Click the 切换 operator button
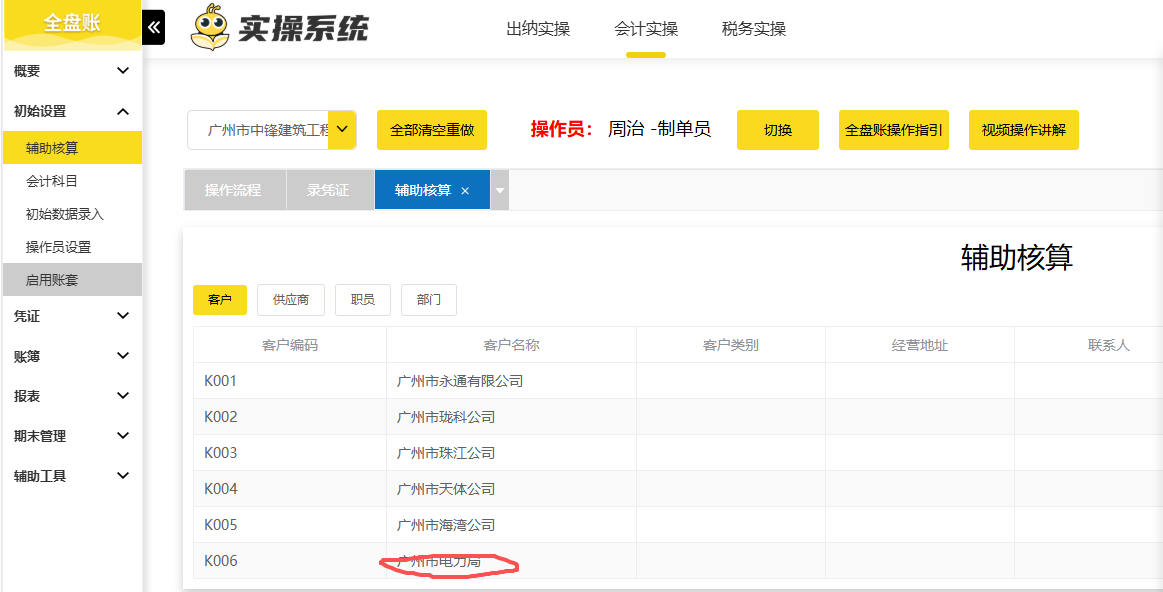 pyautogui.click(x=778, y=130)
